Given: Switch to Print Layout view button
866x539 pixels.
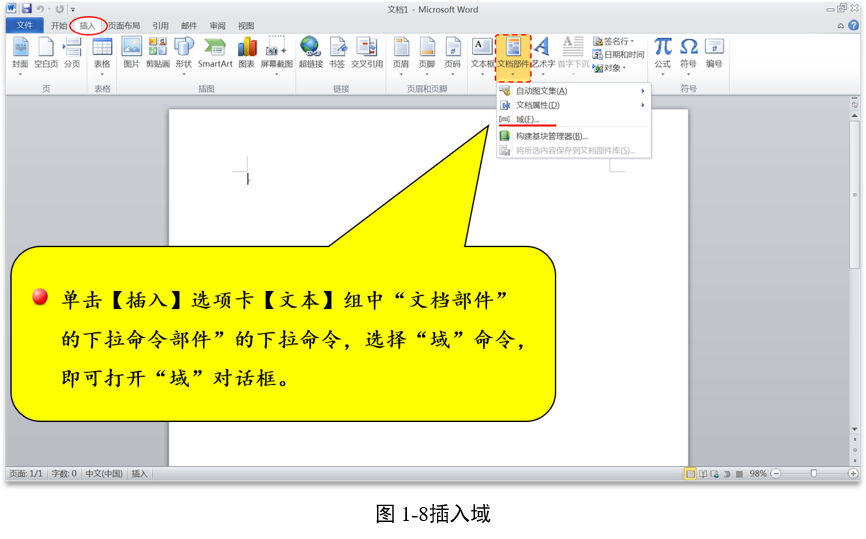Looking at the screenshot, I should tap(690, 474).
